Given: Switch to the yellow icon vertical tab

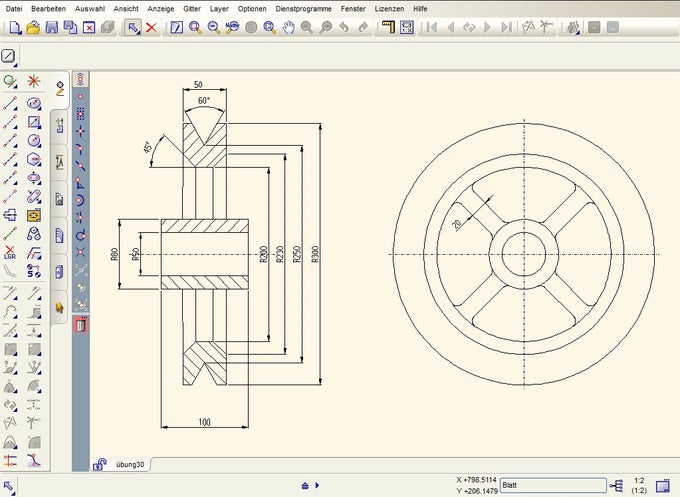Looking at the screenshot, I should 60,307.
